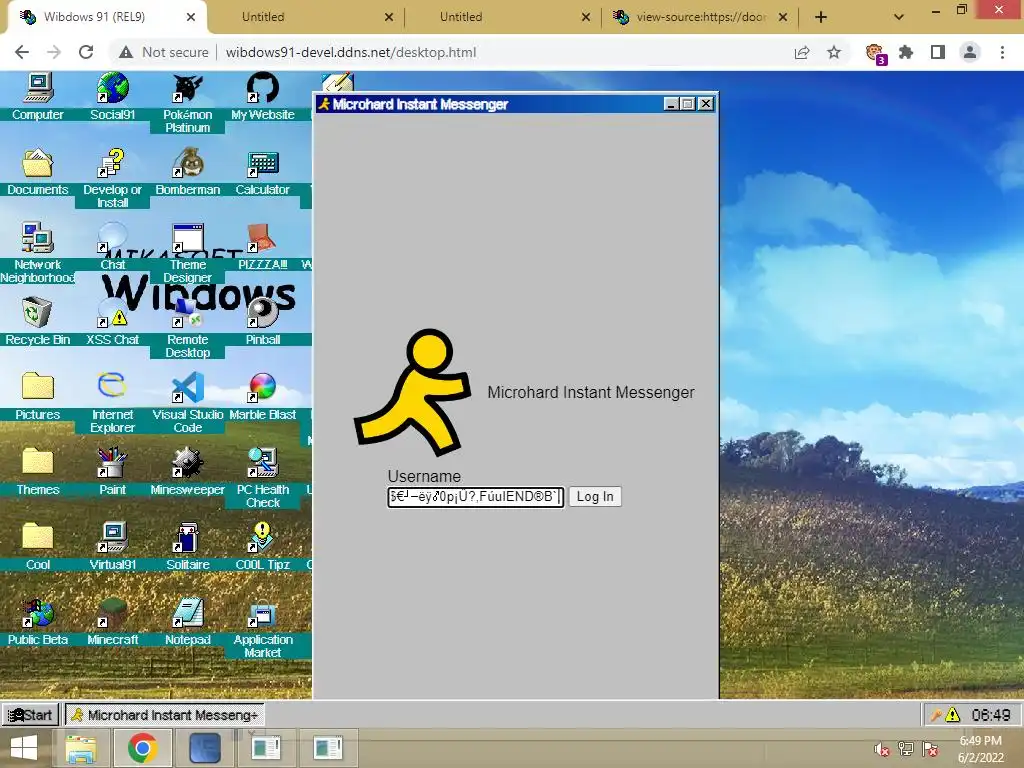Switch to the second Untitled tab
The width and height of the screenshot is (1024, 768).
coord(502,17)
